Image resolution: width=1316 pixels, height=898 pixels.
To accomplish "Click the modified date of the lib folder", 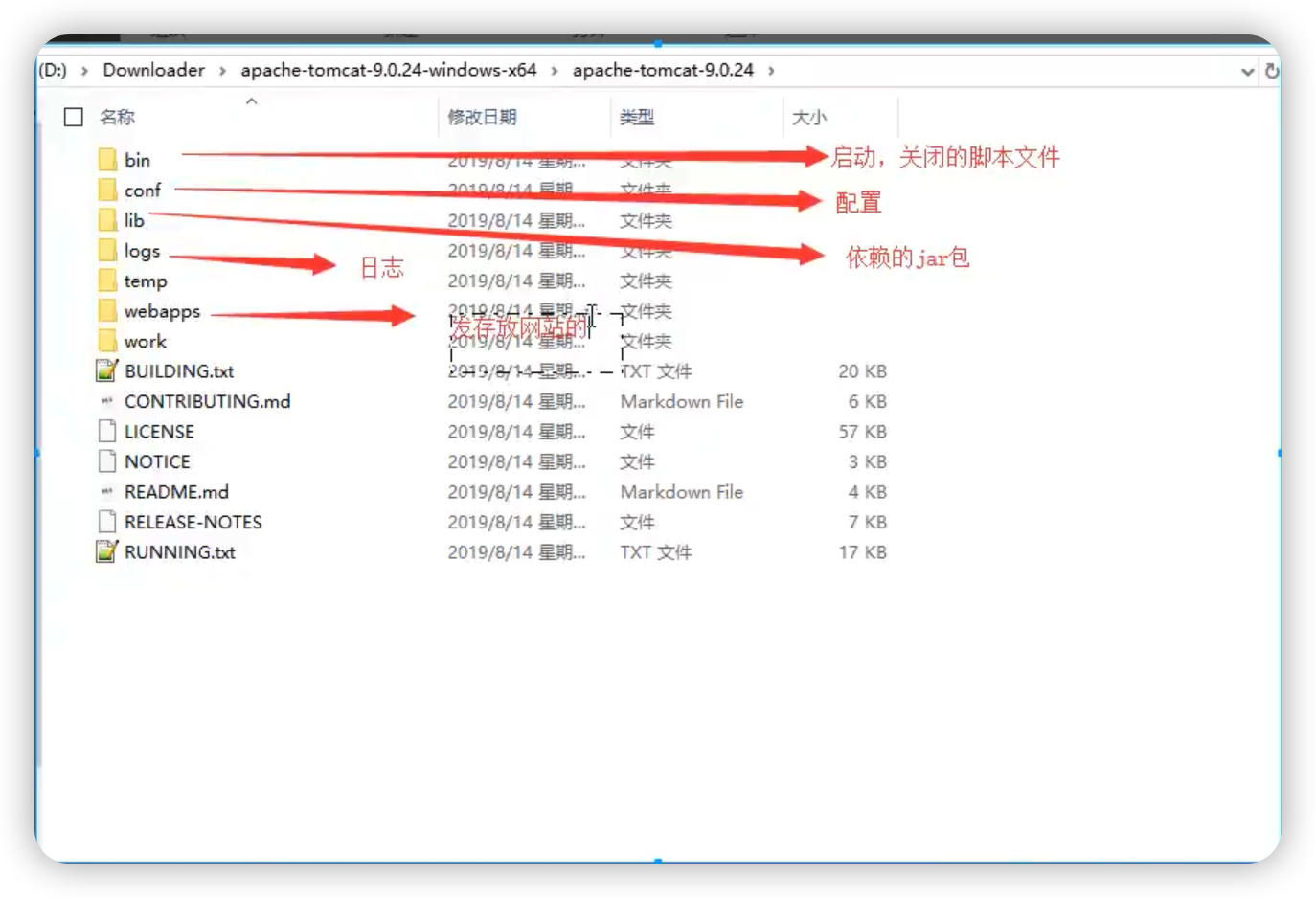I will 515,220.
